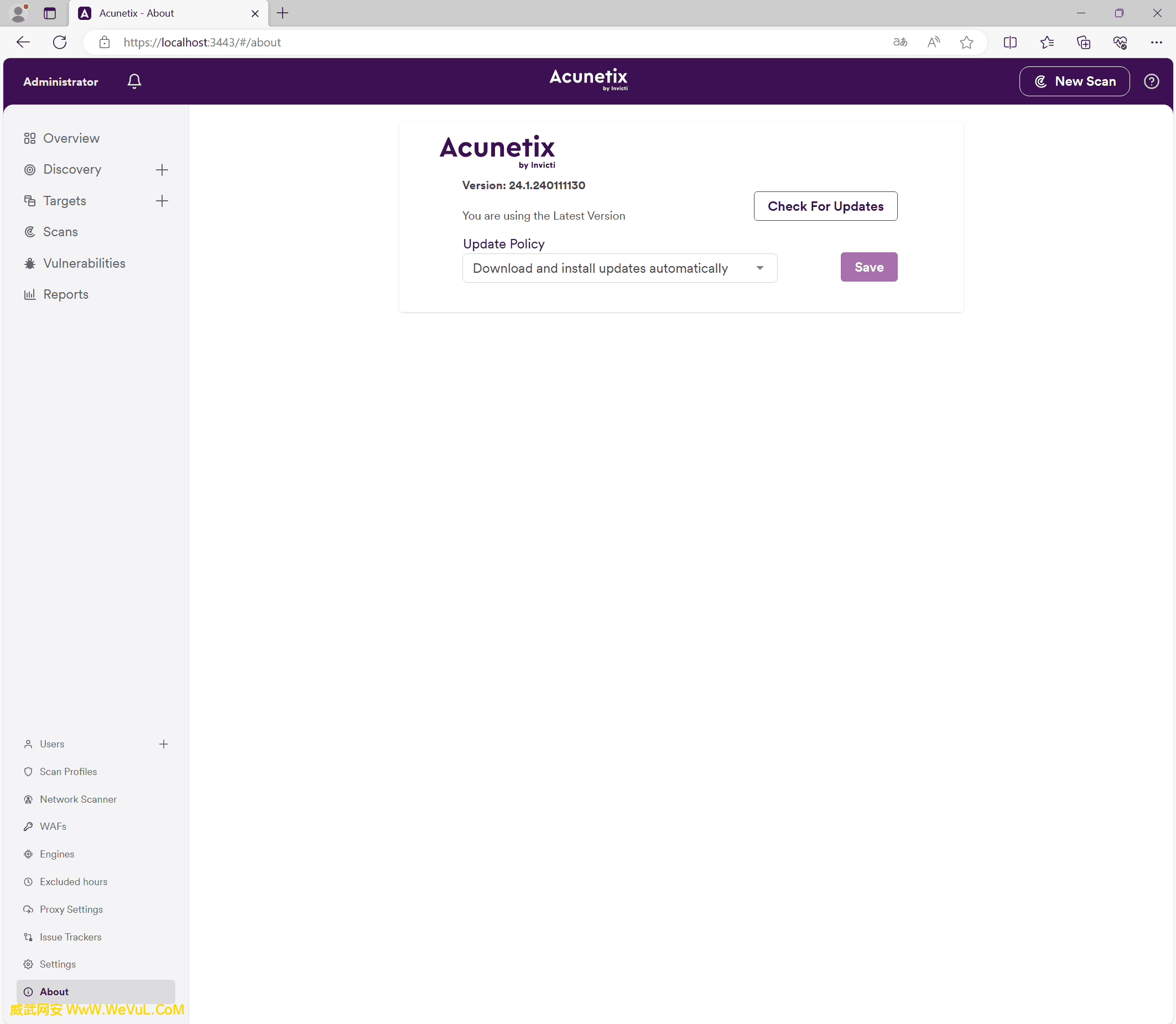Open Network Scanner settings
This screenshot has height=1024, width=1176.
coord(70,799)
